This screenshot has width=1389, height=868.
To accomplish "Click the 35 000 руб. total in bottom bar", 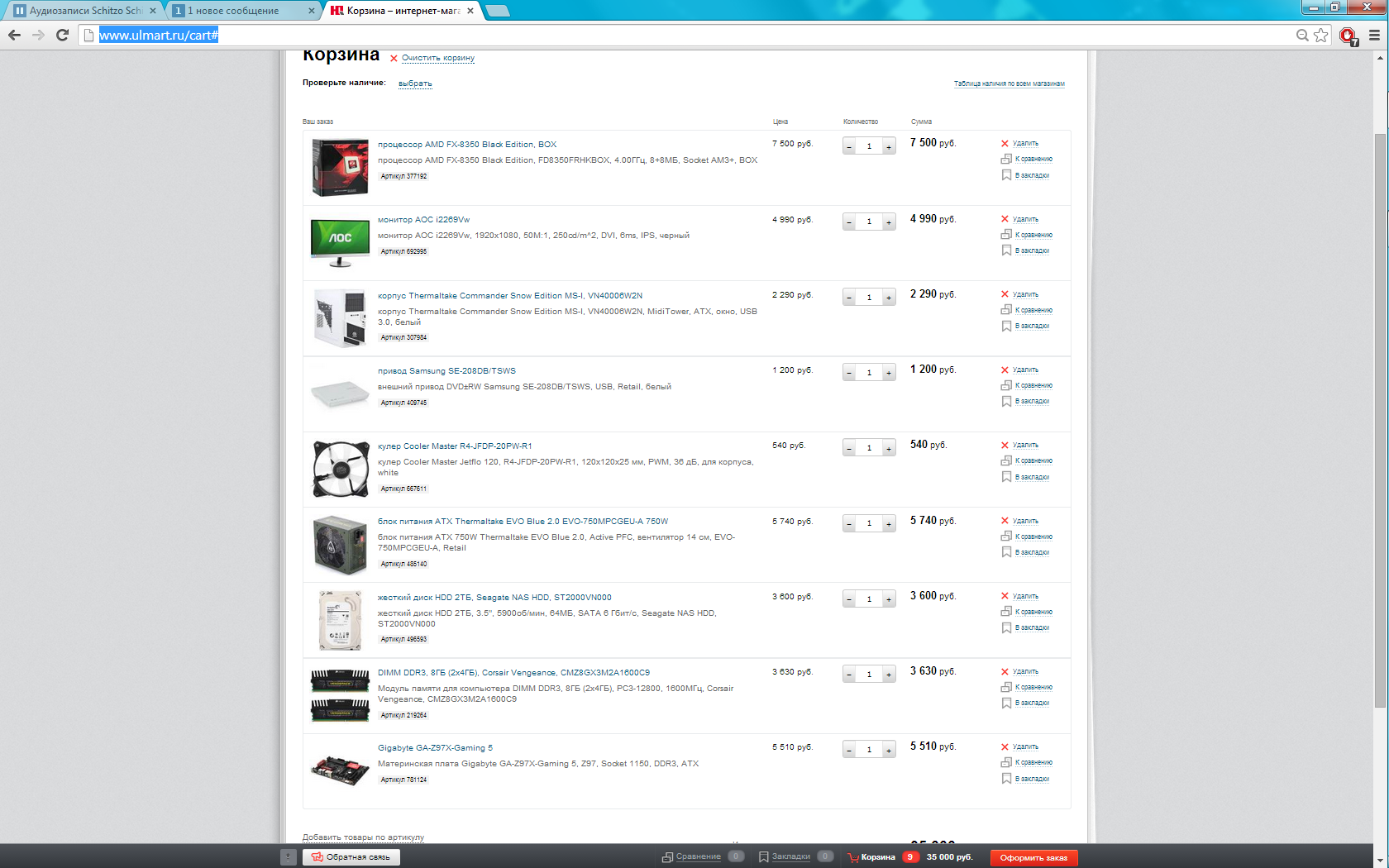I will (x=949, y=857).
